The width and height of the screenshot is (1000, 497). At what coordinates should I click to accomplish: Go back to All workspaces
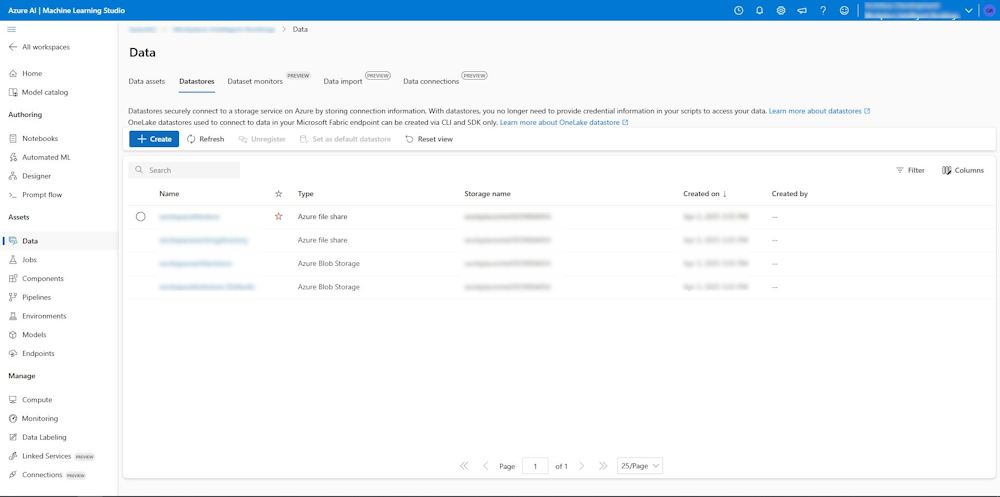[x=39, y=47]
